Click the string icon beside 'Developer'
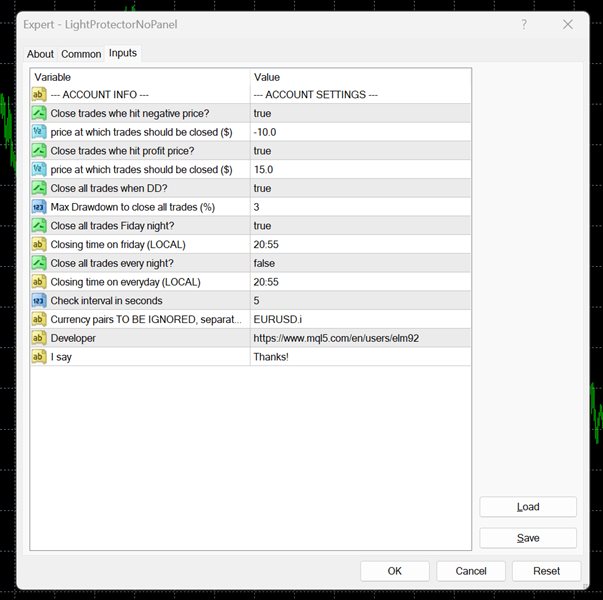Viewport: 603px width, 600px height. click(39, 338)
